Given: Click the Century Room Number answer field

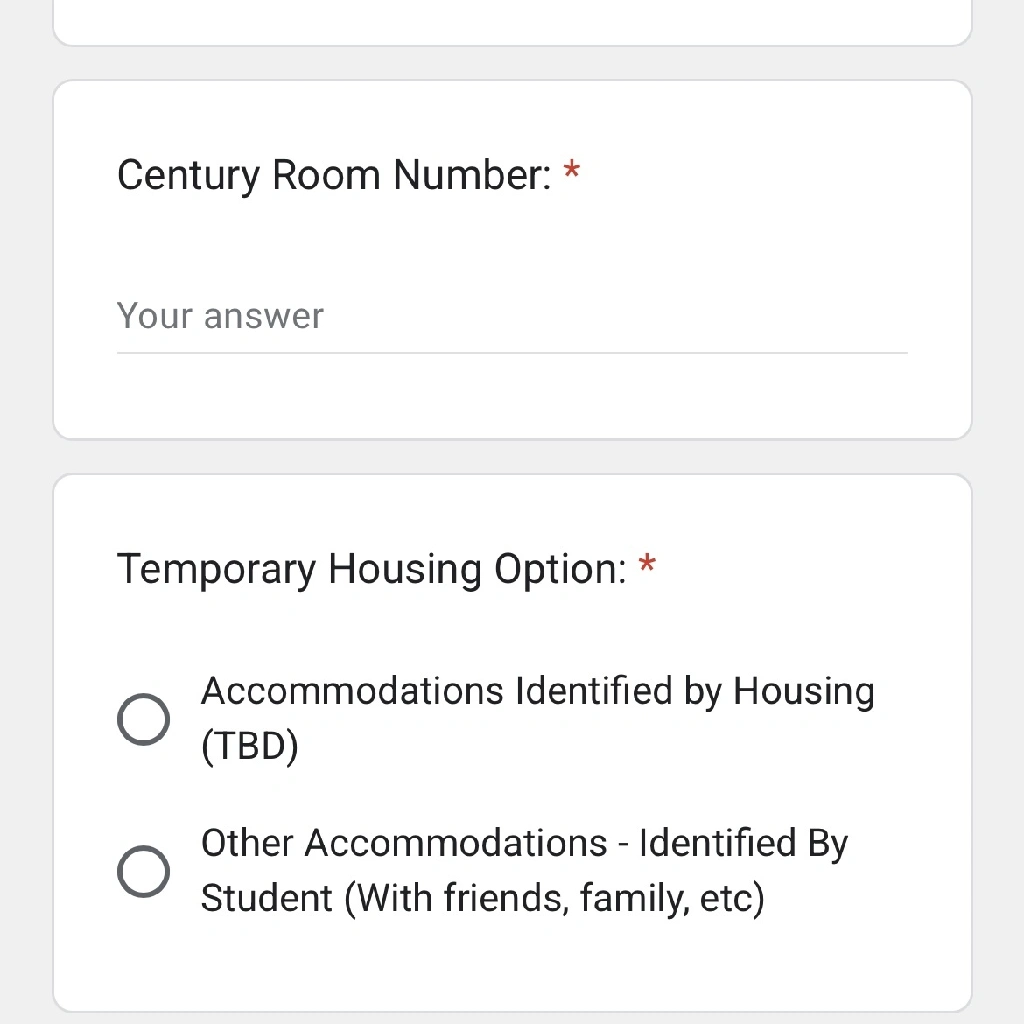Looking at the screenshot, I should tap(512, 317).
